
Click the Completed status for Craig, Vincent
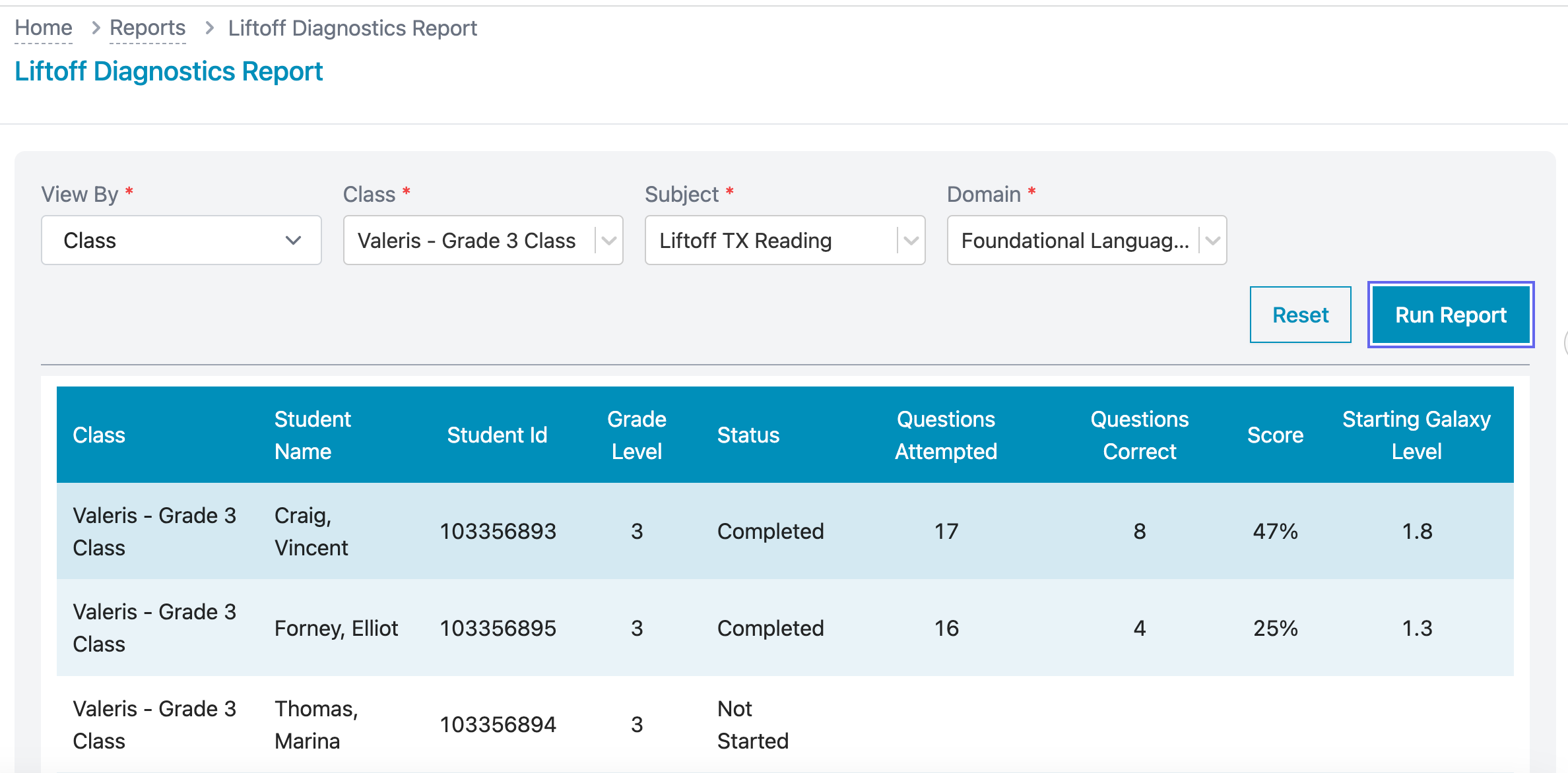[x=771, y=532]
